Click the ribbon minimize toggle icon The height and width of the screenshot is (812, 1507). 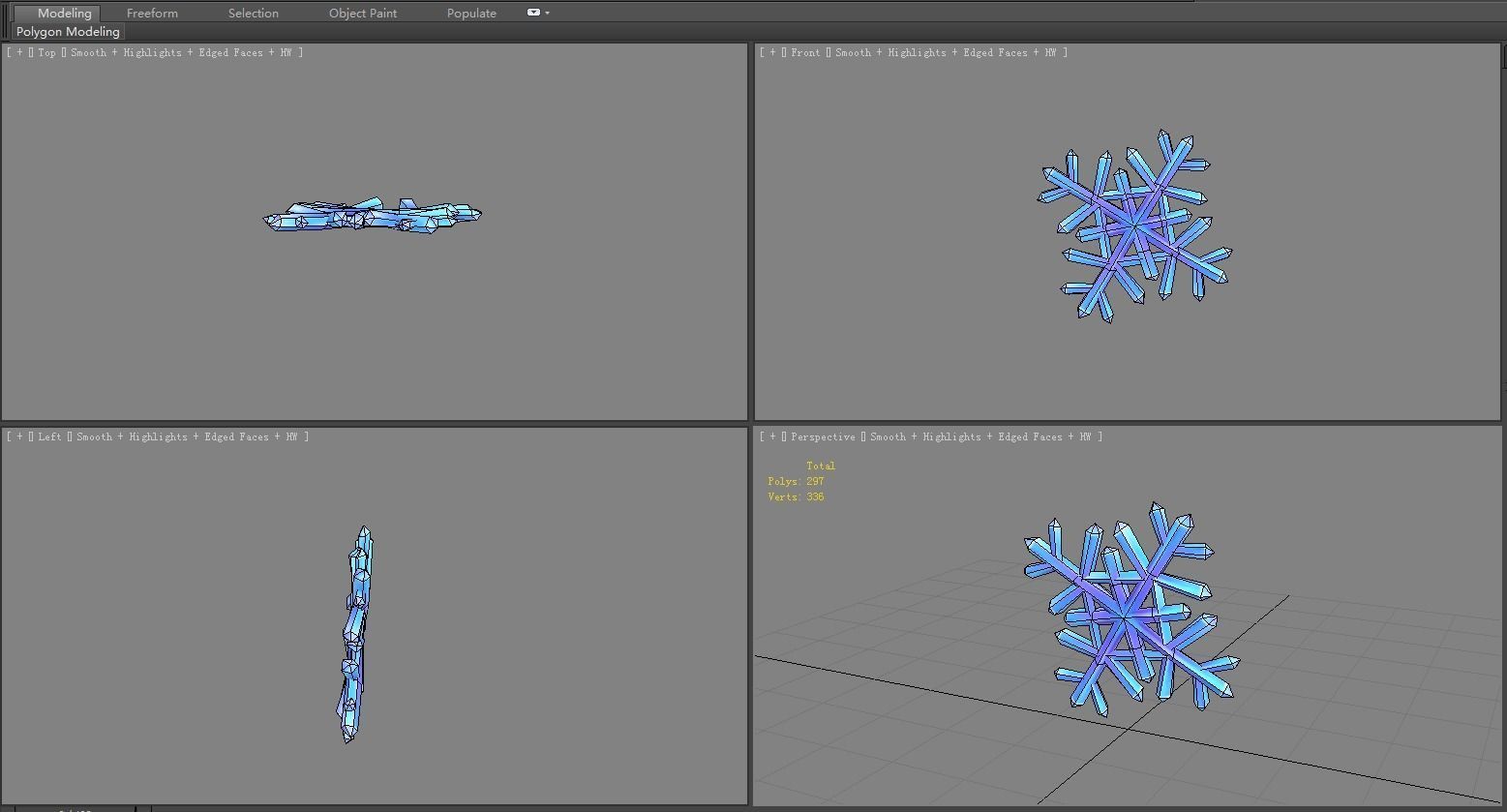point(533,13)
